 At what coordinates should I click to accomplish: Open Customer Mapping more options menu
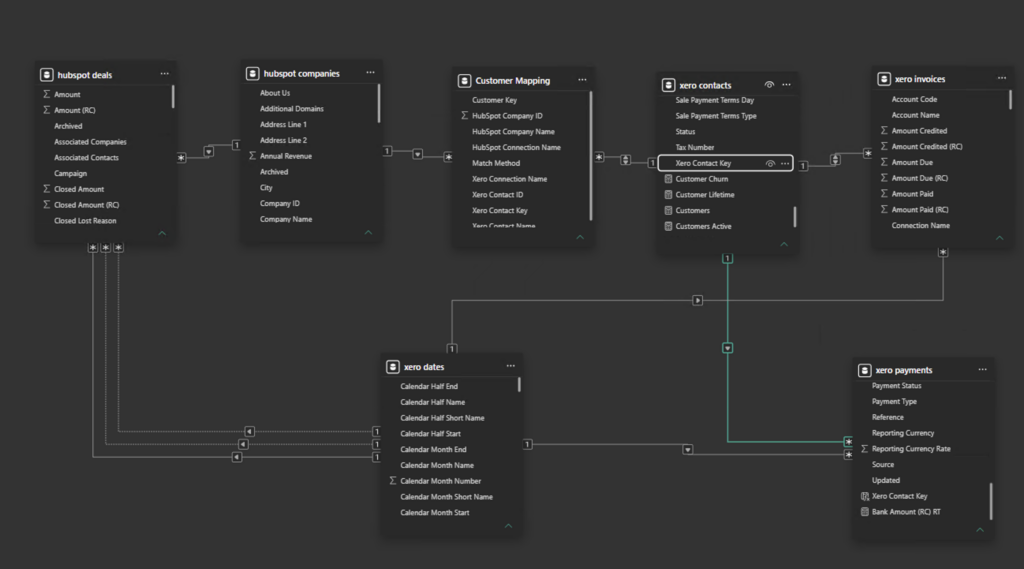coord(582,80)
